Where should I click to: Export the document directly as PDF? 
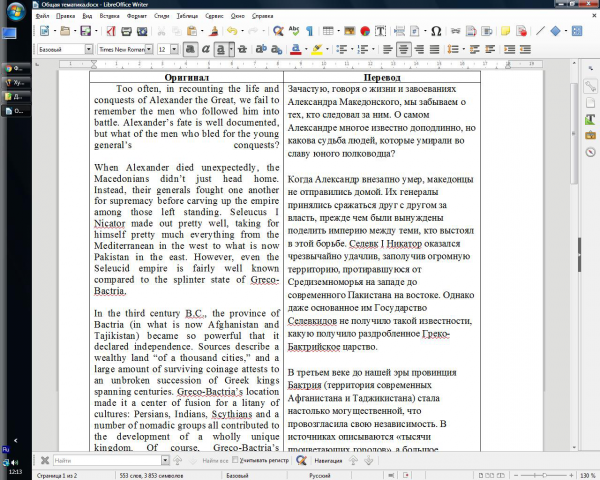[111, 31]
